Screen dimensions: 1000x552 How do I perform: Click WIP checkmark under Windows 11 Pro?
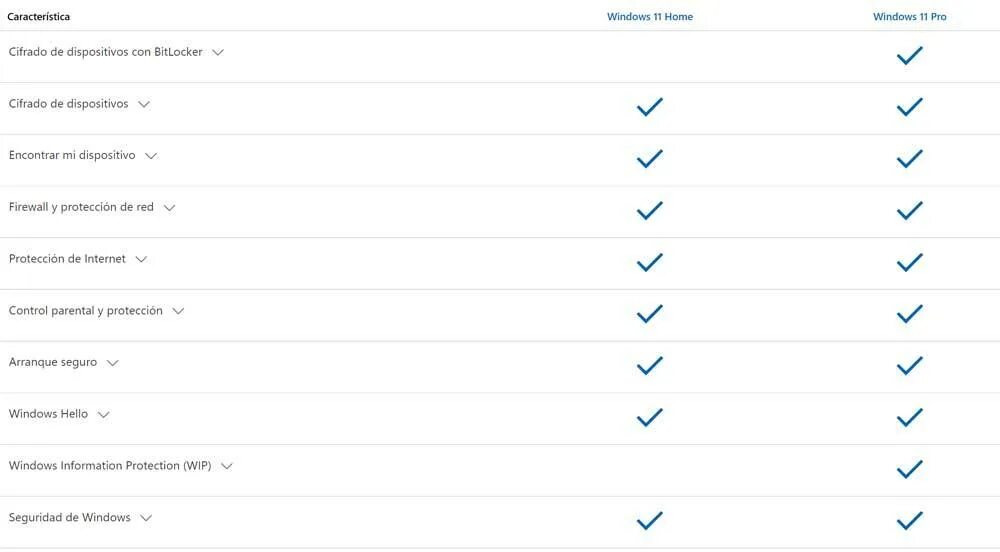tap(909, 469)
